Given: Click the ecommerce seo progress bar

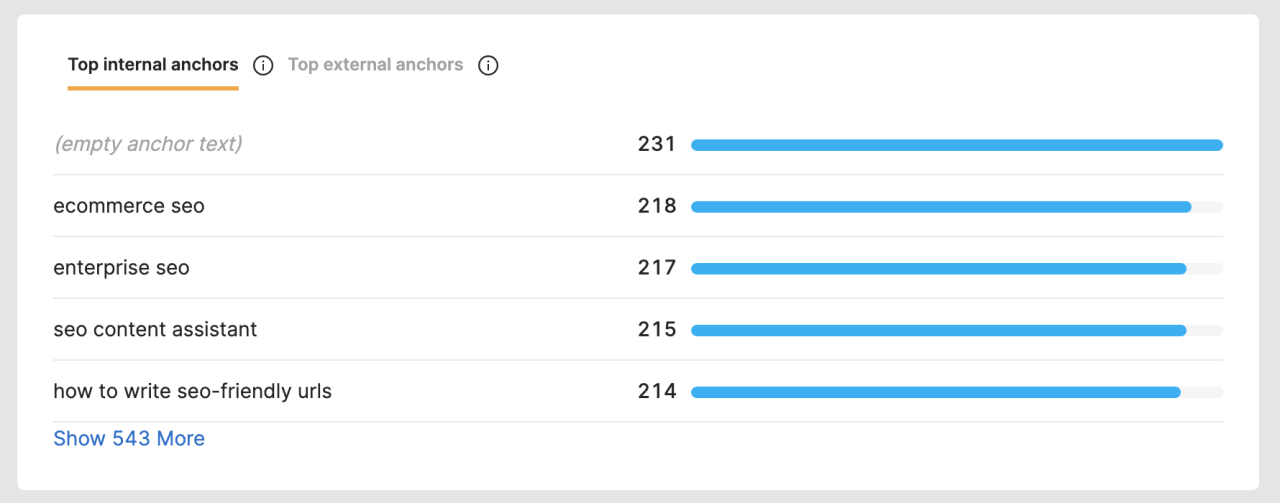Looking at the screenshot, I should (940, 207).
